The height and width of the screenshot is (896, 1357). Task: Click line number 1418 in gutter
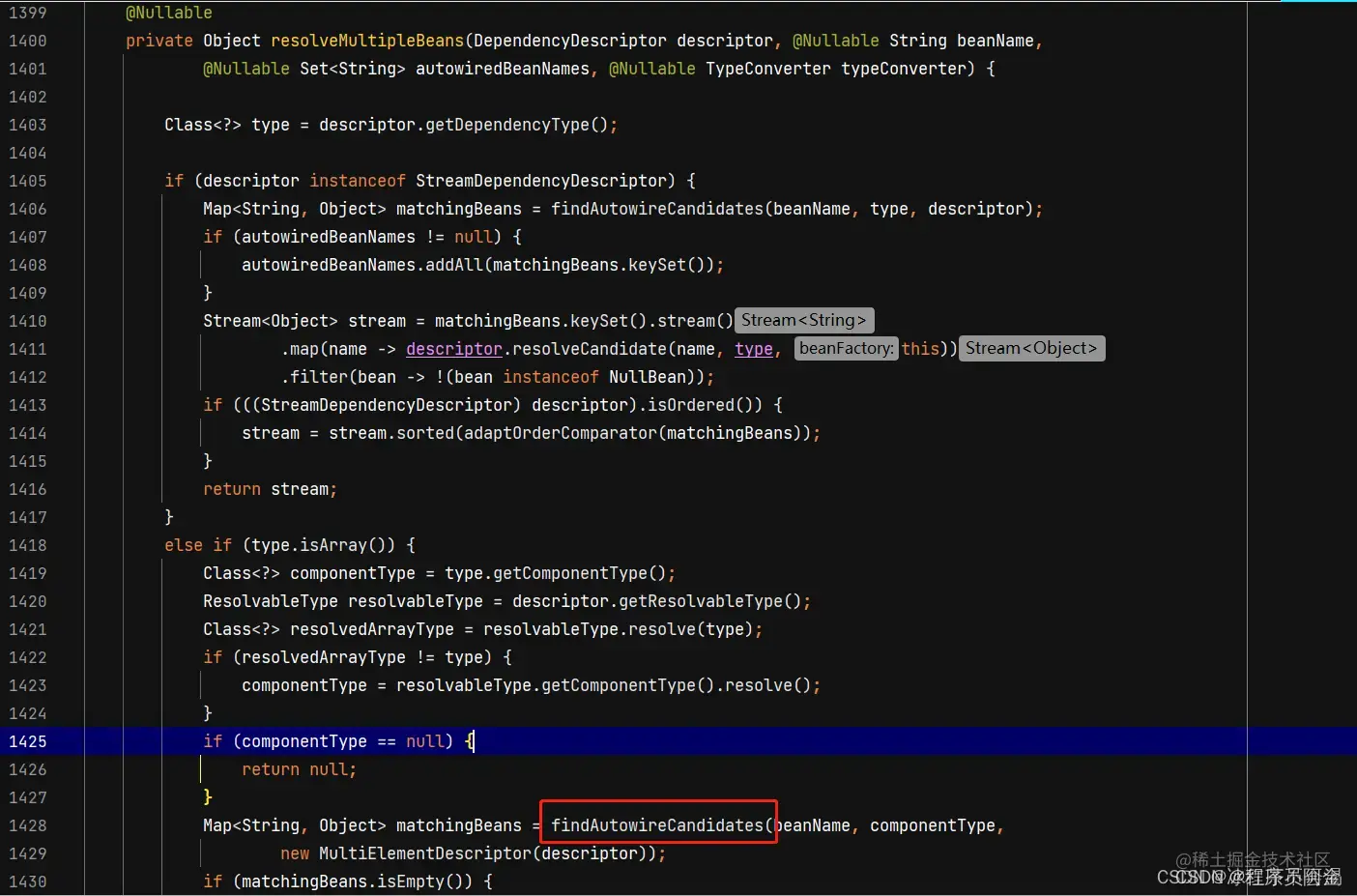pos(27,545)
